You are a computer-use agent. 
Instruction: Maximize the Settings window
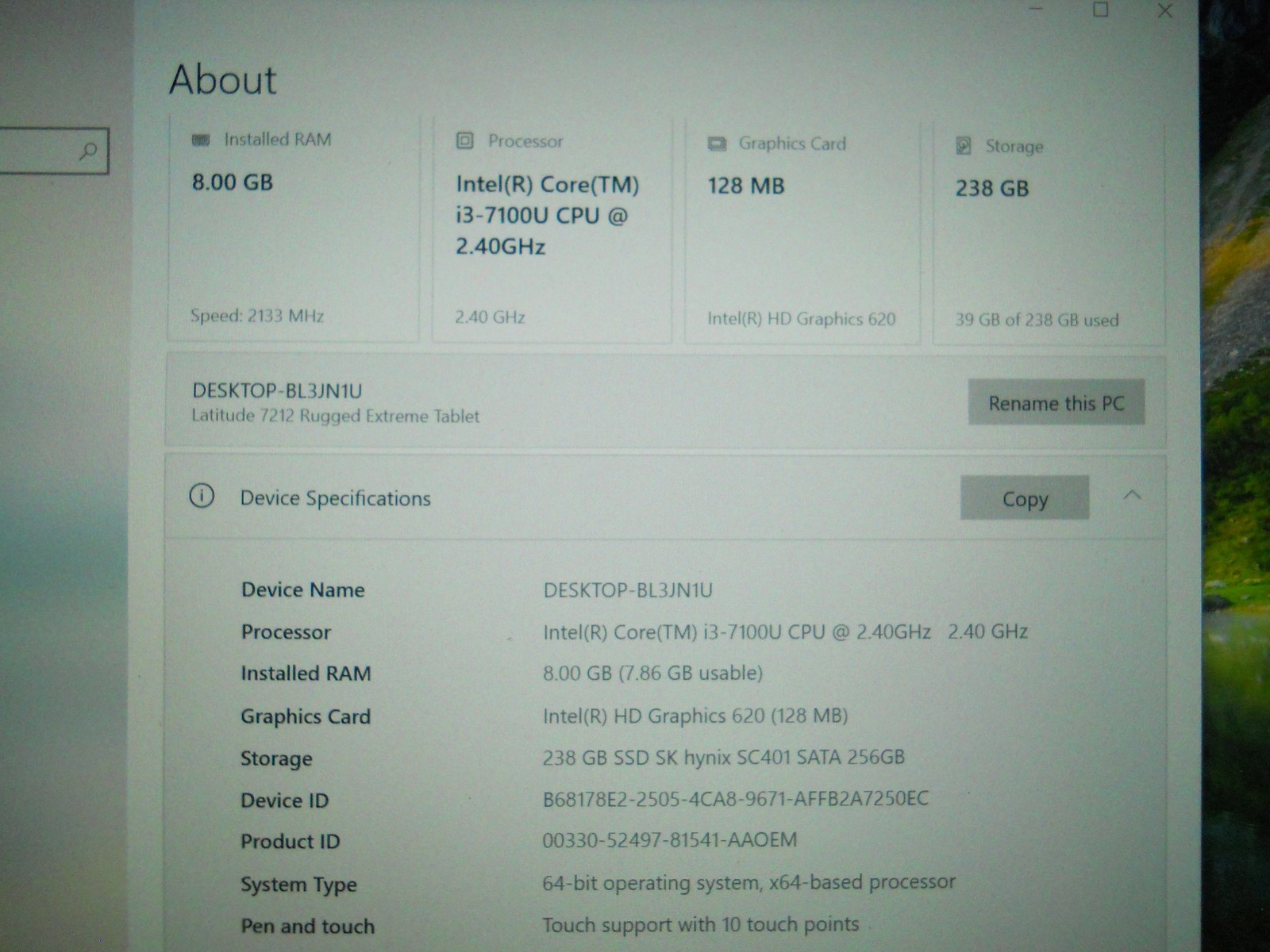click(1101, 9)
